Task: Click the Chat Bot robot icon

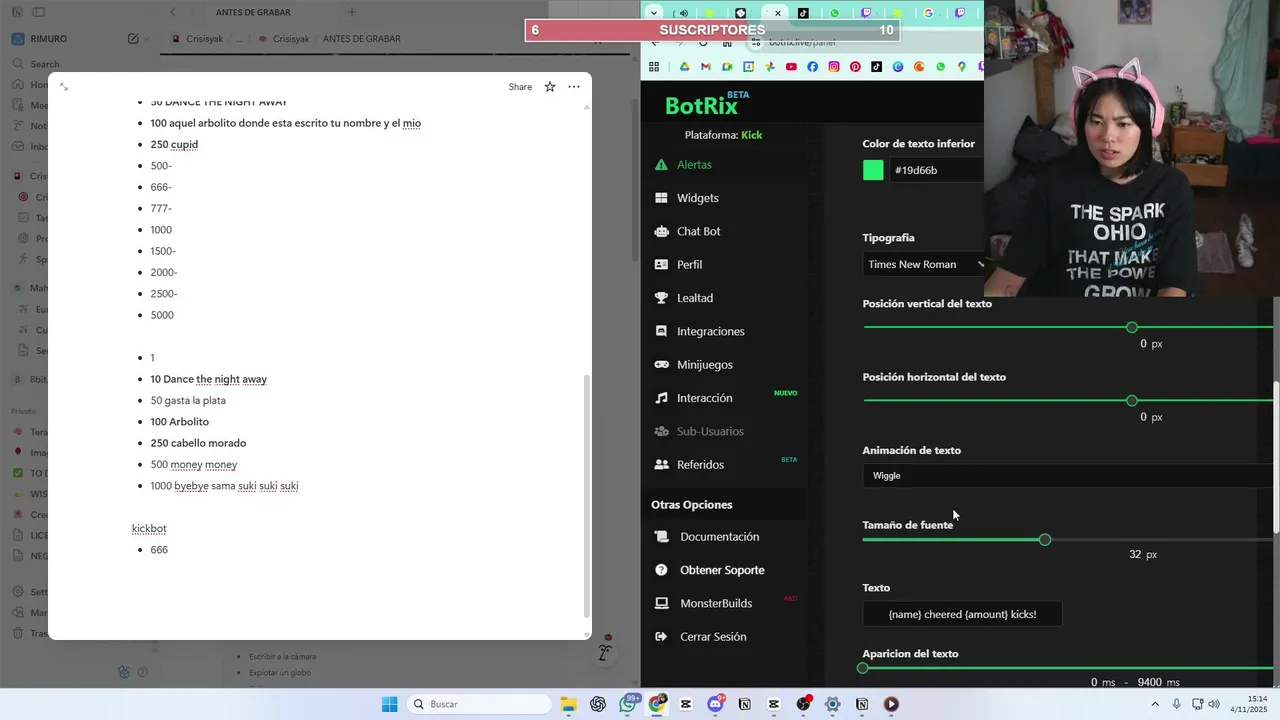Action: point(661,231)
